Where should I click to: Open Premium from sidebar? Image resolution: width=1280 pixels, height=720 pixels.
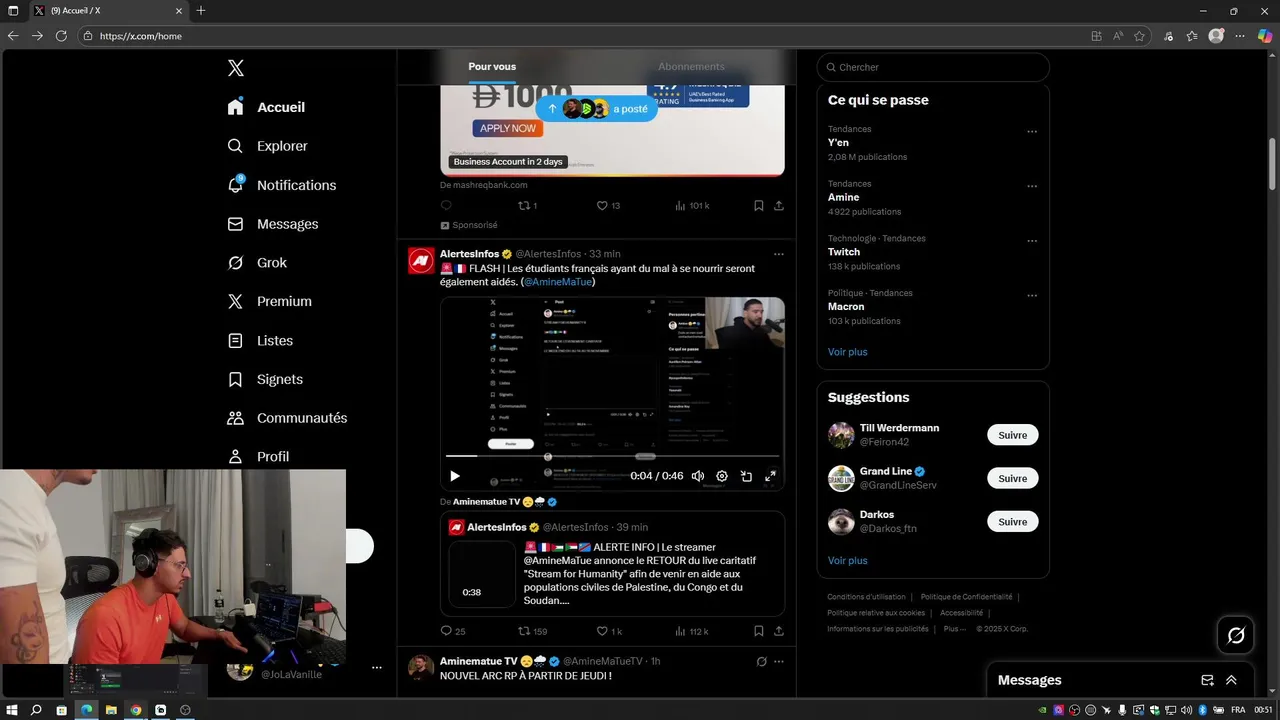point(269,301)
